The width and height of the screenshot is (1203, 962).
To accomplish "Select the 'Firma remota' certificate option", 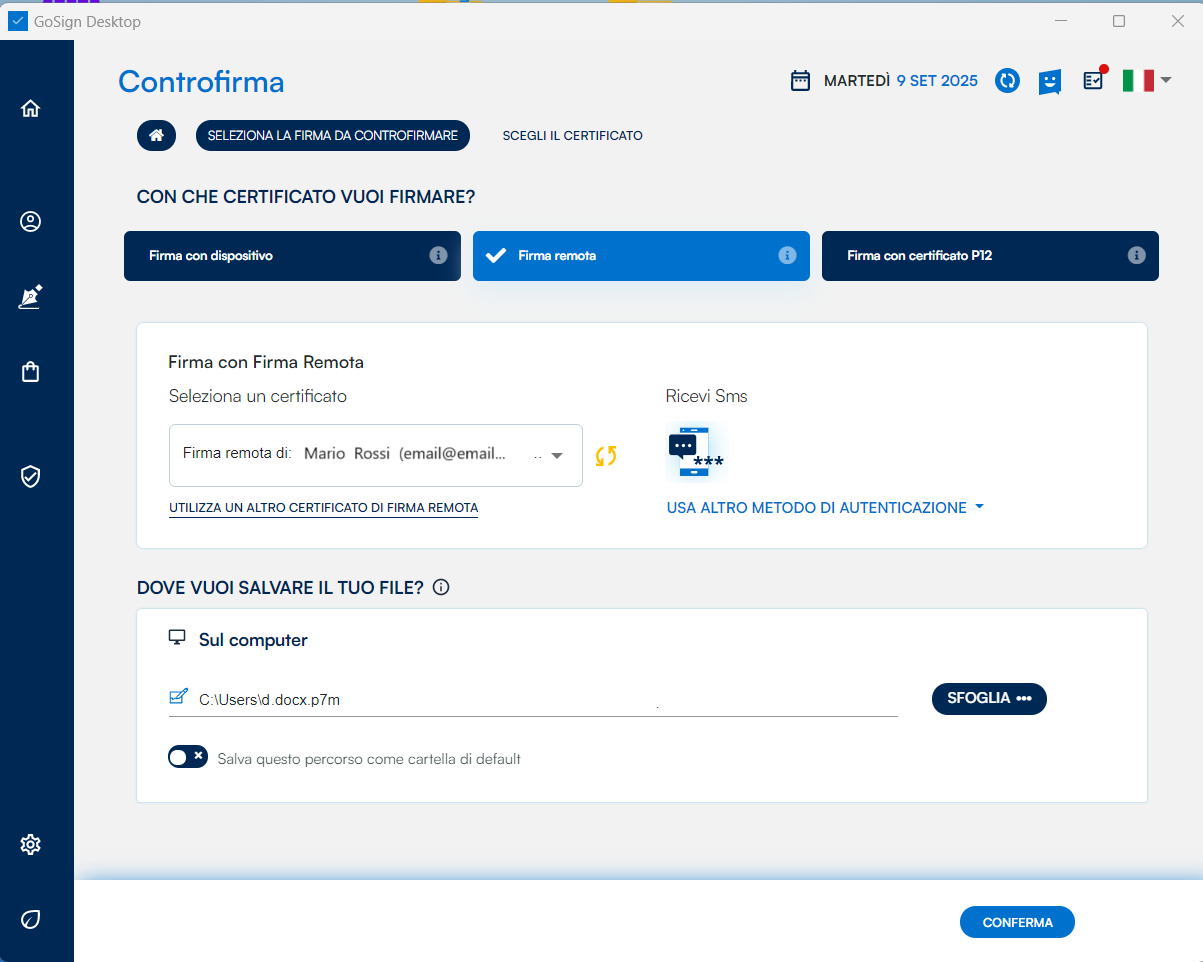I will tap(641, 256).
